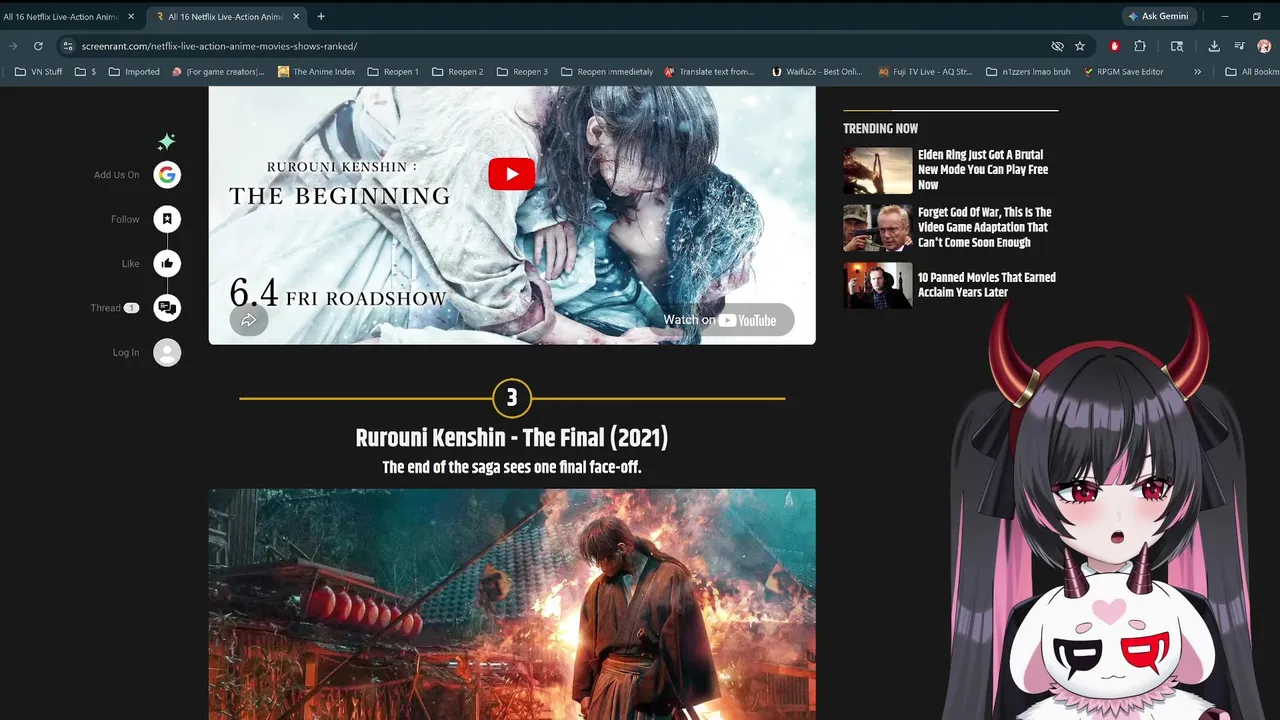Open the Reopen 3 bookmark folder
Screen dimensions: 1280x720
coord(523,72)
